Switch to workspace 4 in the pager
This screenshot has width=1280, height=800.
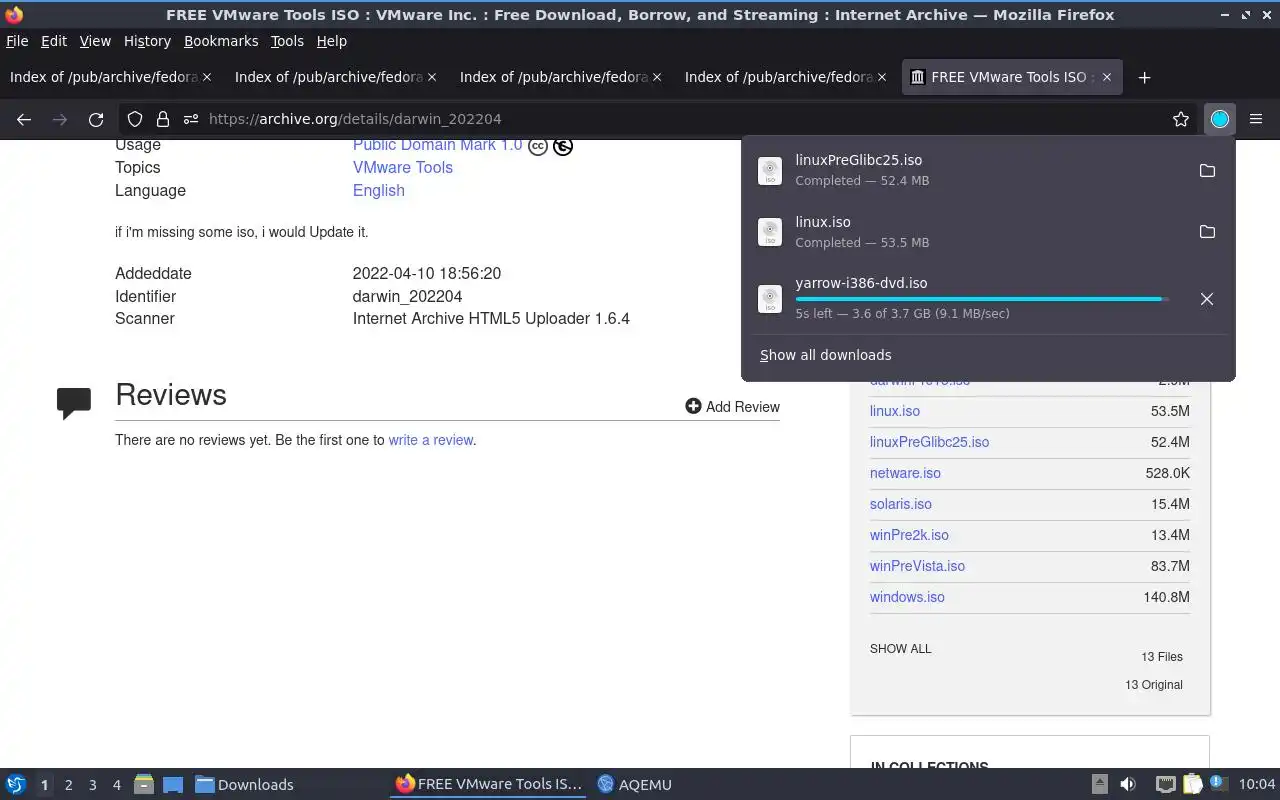click(117, 785)
